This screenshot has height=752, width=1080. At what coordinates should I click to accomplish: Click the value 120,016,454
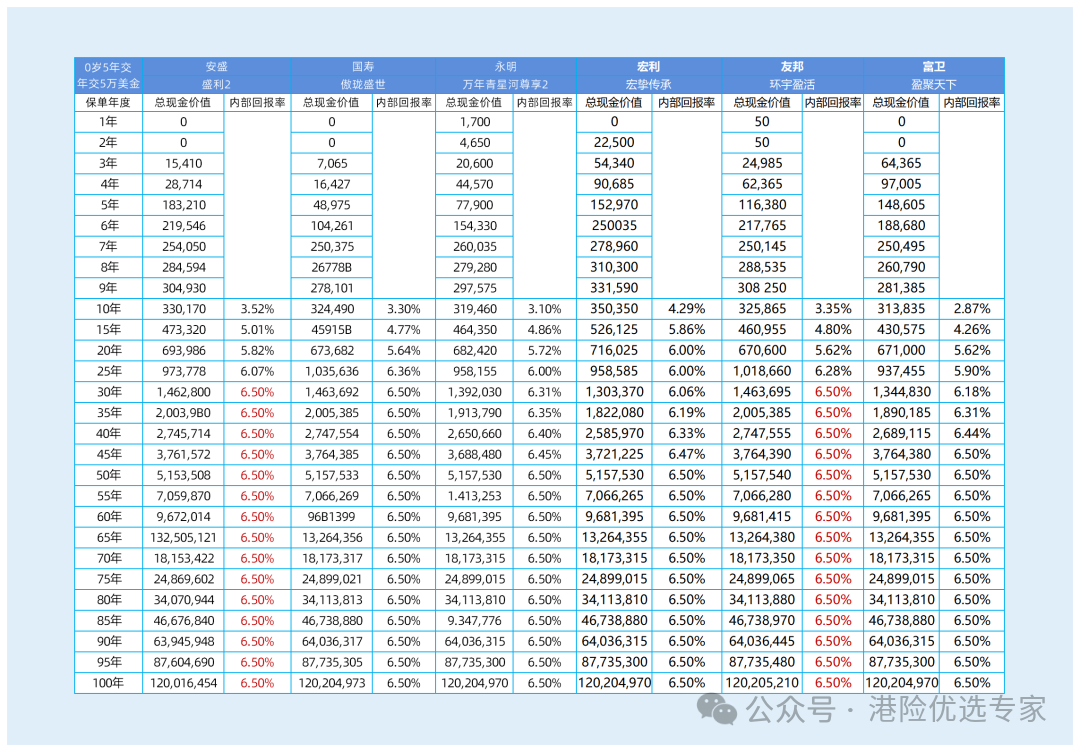click(x=183, y=683)
